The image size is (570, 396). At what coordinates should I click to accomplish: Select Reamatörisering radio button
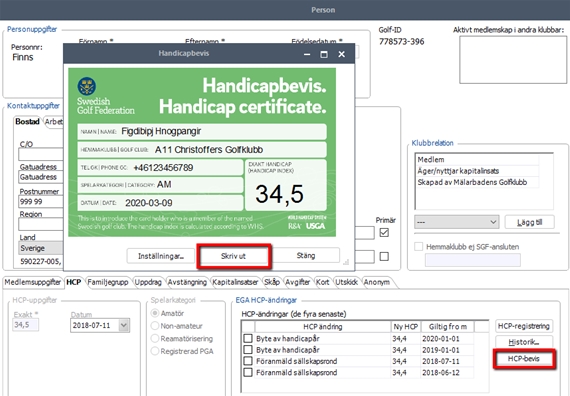155,339
